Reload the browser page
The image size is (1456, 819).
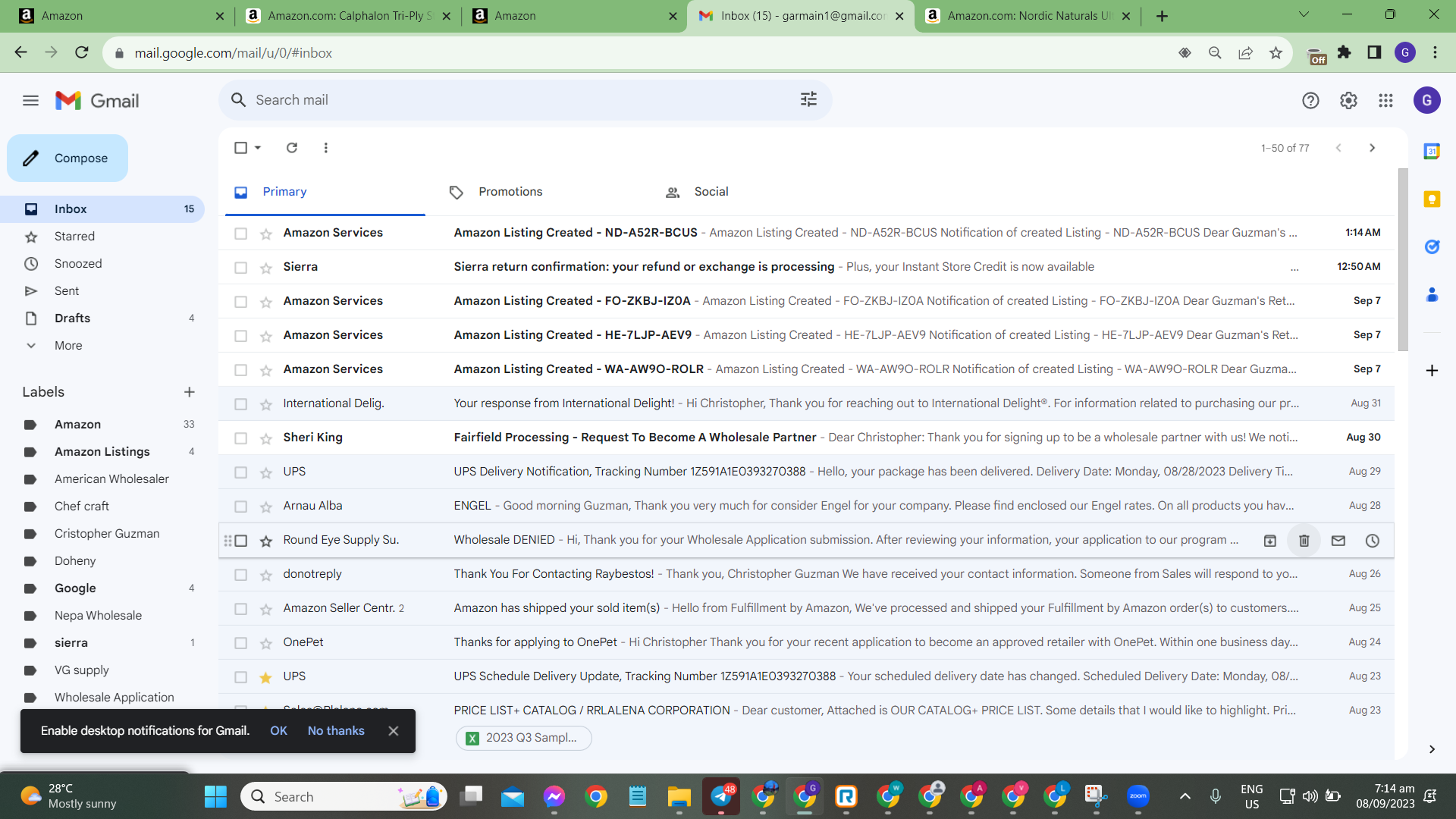pos(82,52)
